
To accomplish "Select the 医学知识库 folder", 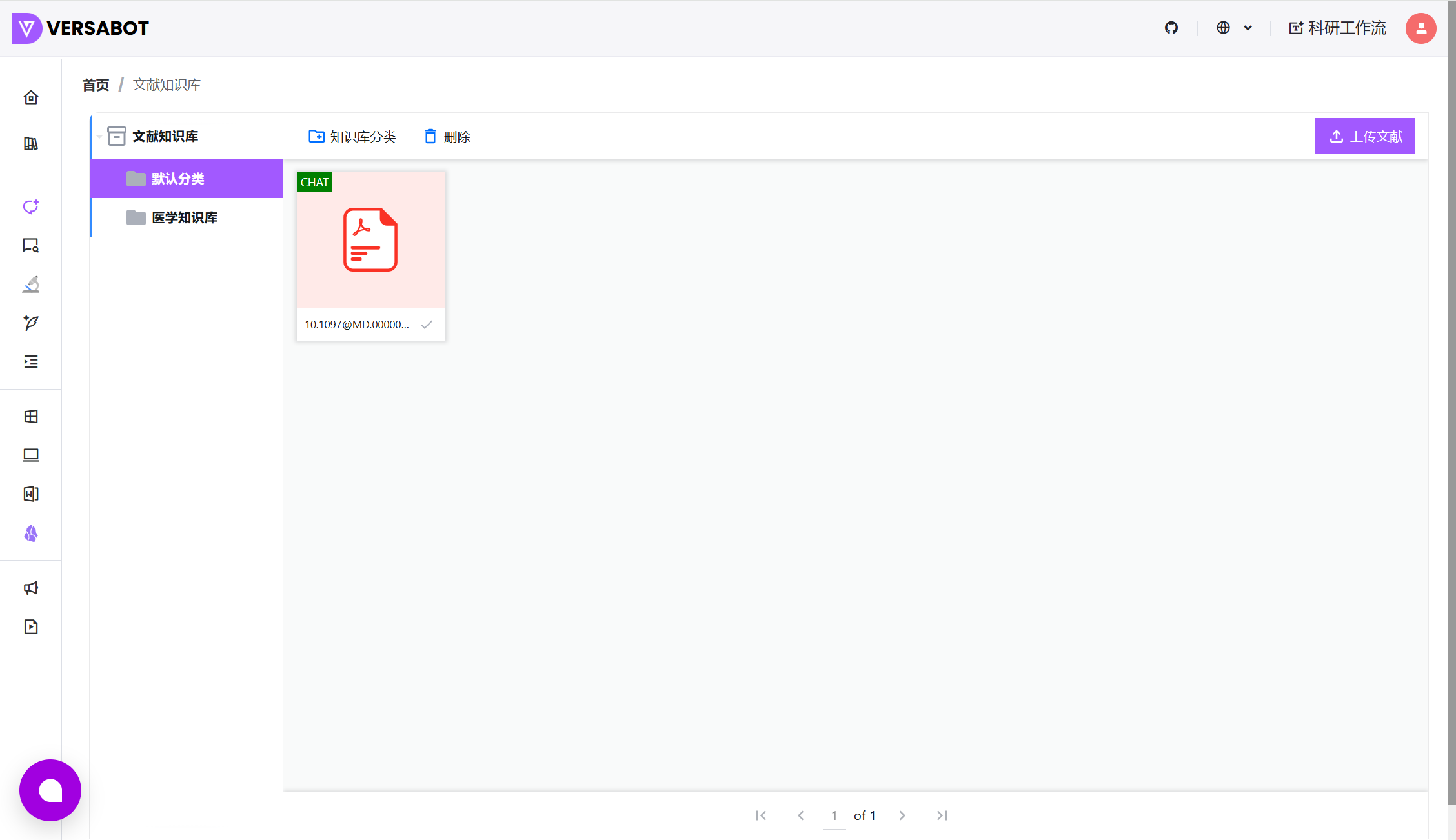I will (185, 217).
